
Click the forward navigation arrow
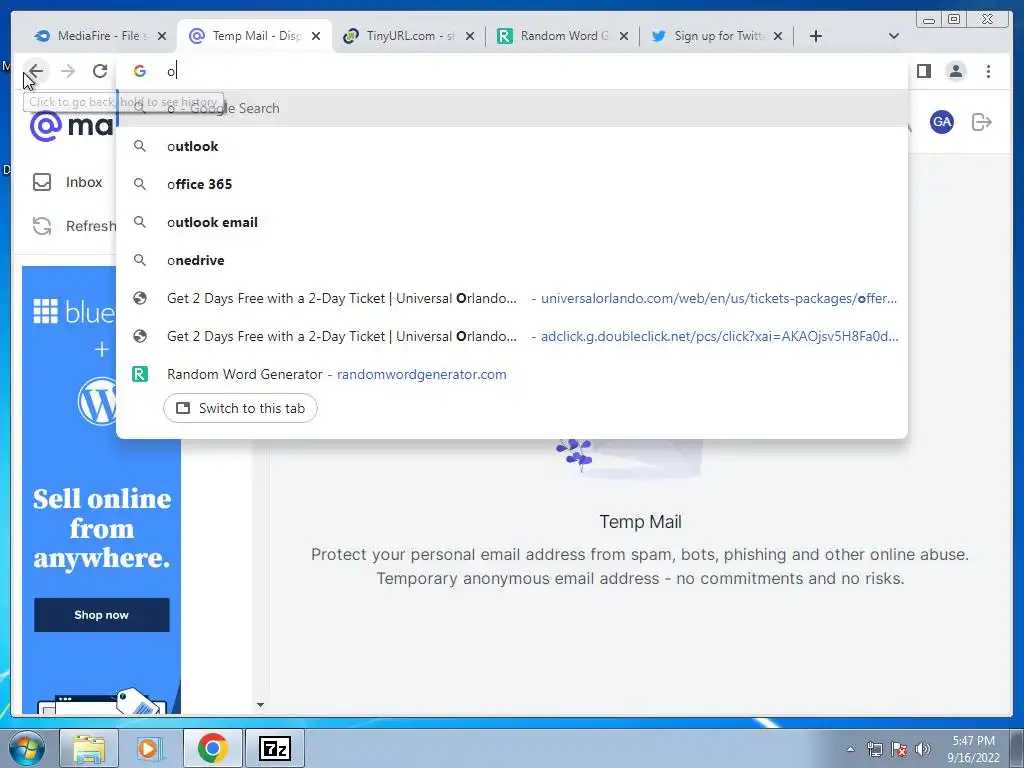(68, 71)
